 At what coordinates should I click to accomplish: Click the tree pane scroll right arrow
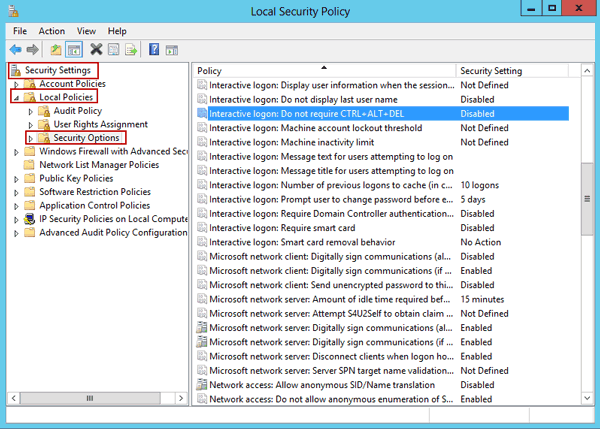(181, 398)
